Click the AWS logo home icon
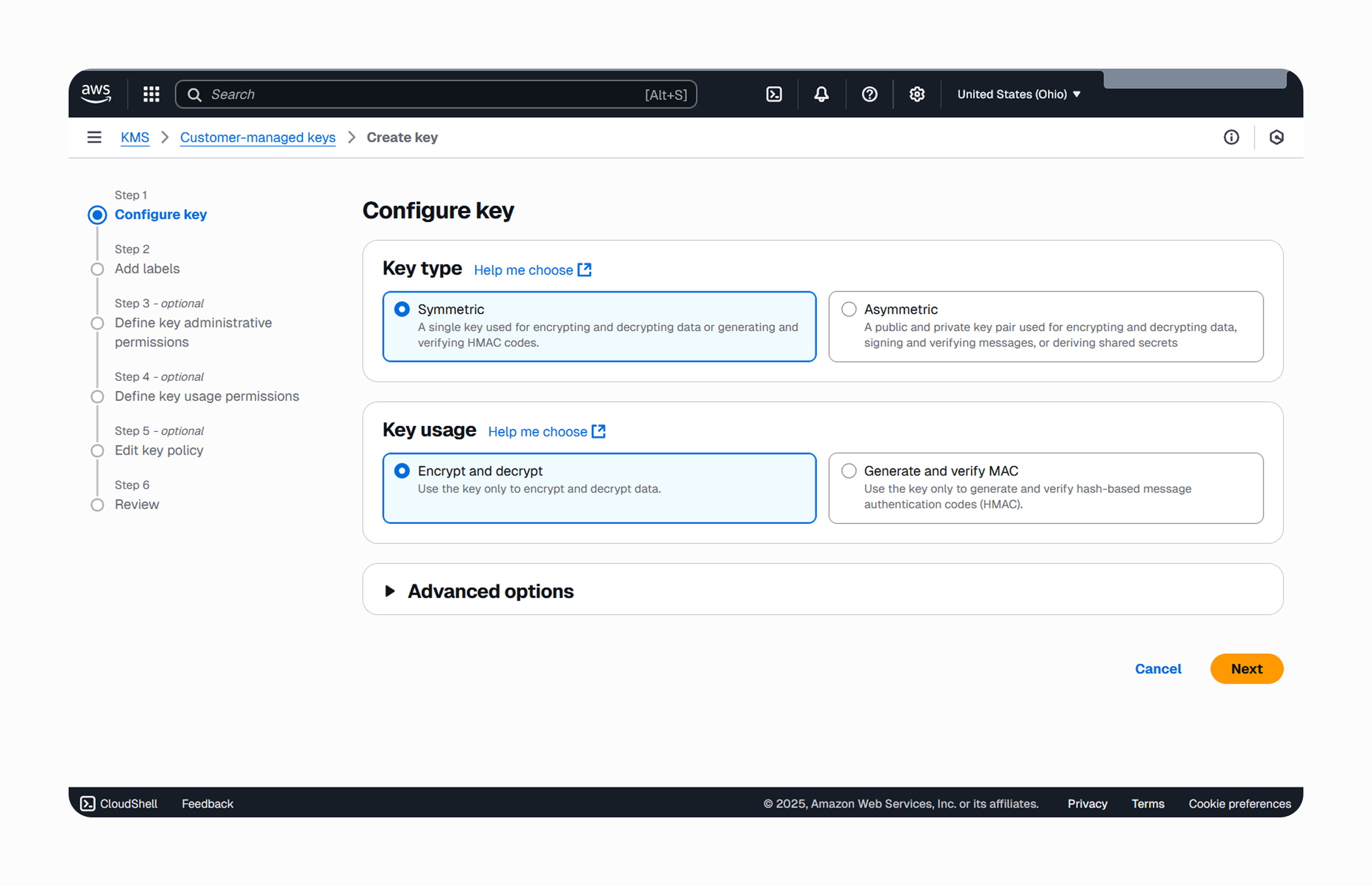Viewport: 1372px width, 886px height. point(96,94)
